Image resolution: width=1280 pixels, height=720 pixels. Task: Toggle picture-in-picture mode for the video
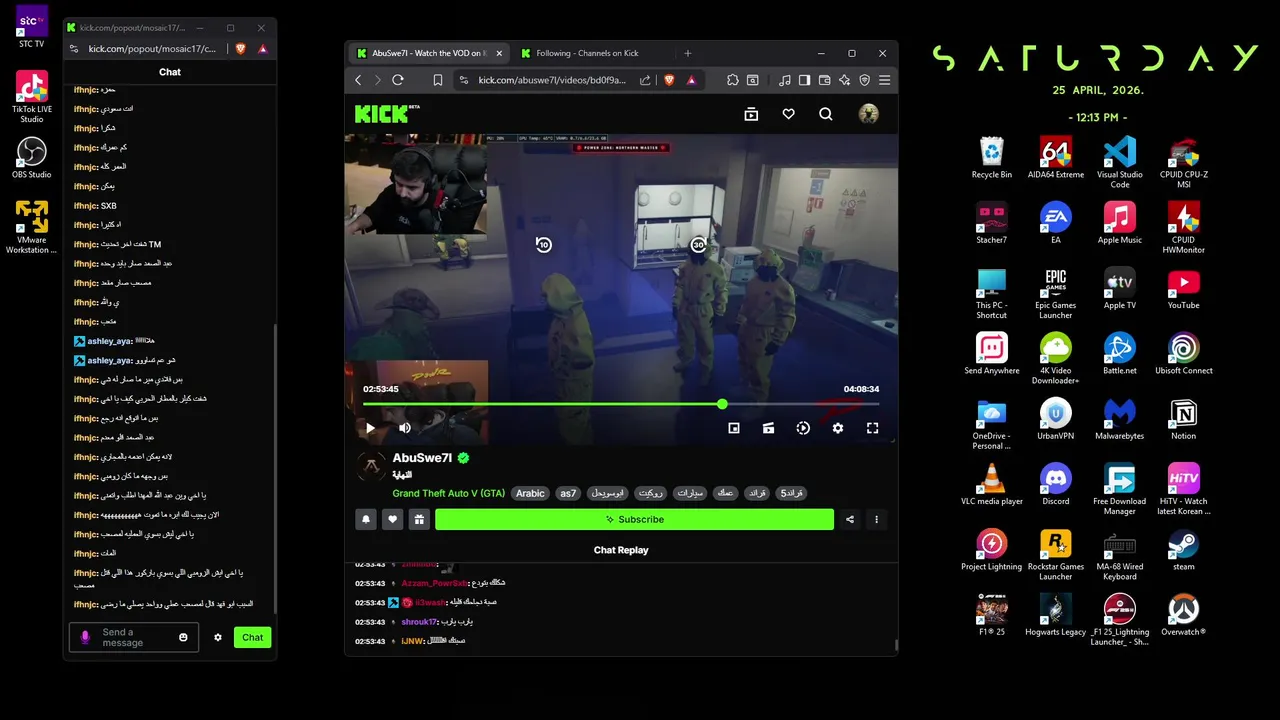pyautogui.click(x=733, y=428)
